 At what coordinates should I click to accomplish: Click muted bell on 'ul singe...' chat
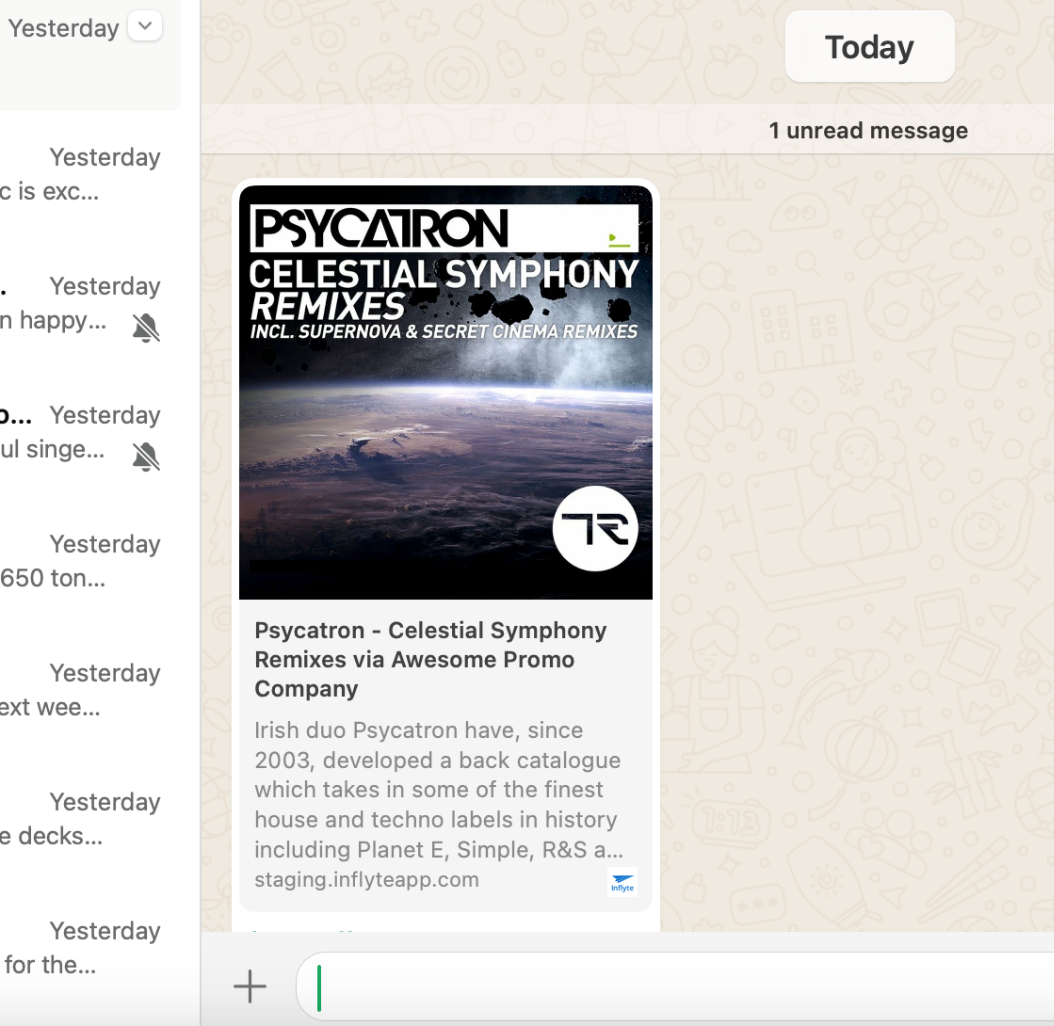(146, 457)
